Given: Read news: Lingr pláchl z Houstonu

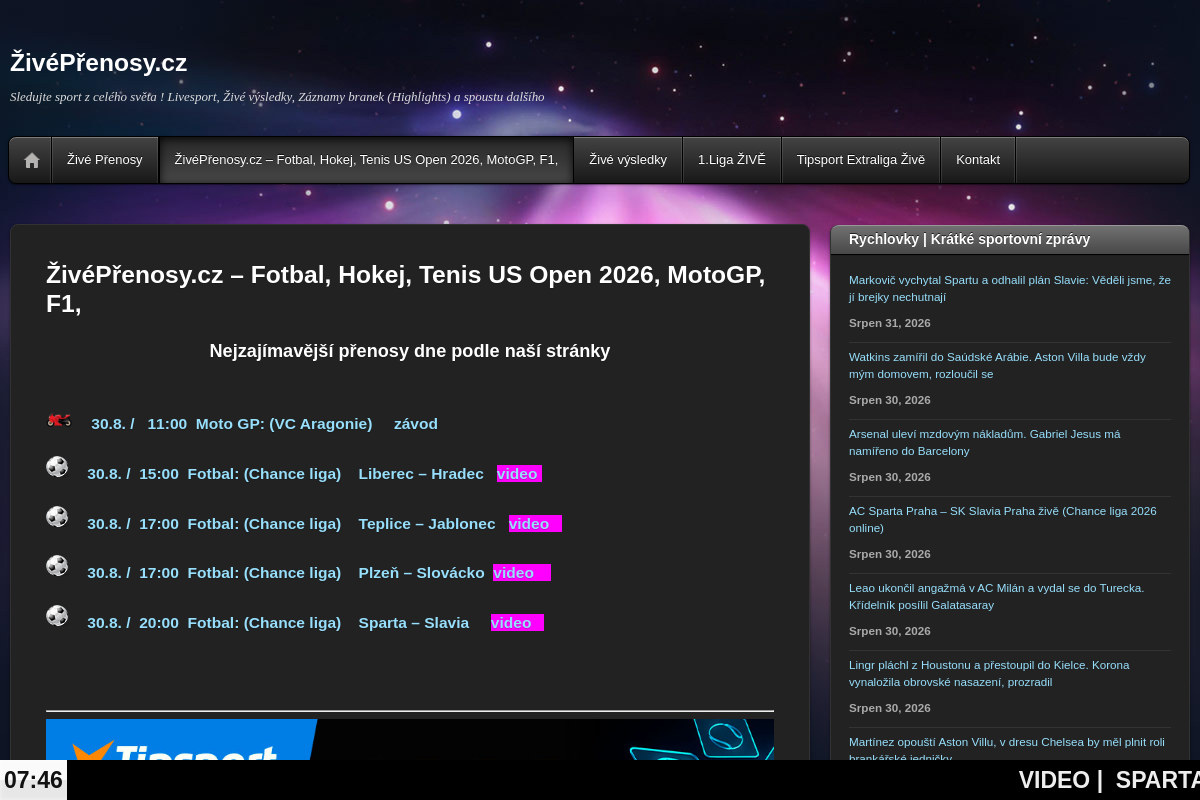Looking at the screenshot, I should click(x=989, y=673).
